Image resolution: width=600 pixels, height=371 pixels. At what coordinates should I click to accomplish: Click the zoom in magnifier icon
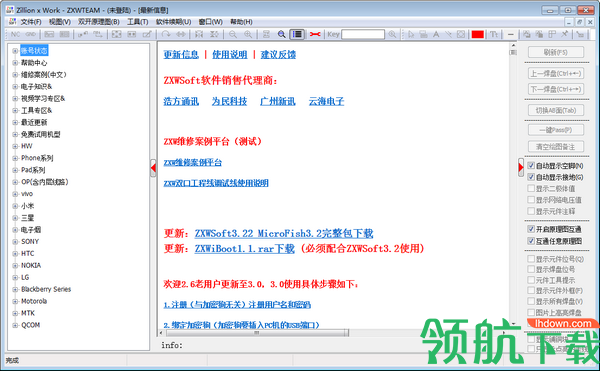pos(248,34)
